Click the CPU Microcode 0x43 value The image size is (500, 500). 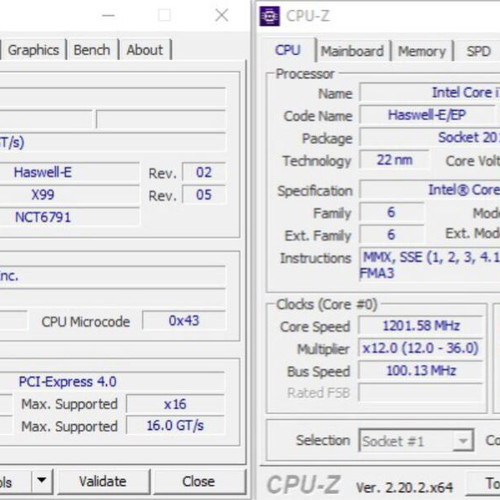tap(184, 321)
